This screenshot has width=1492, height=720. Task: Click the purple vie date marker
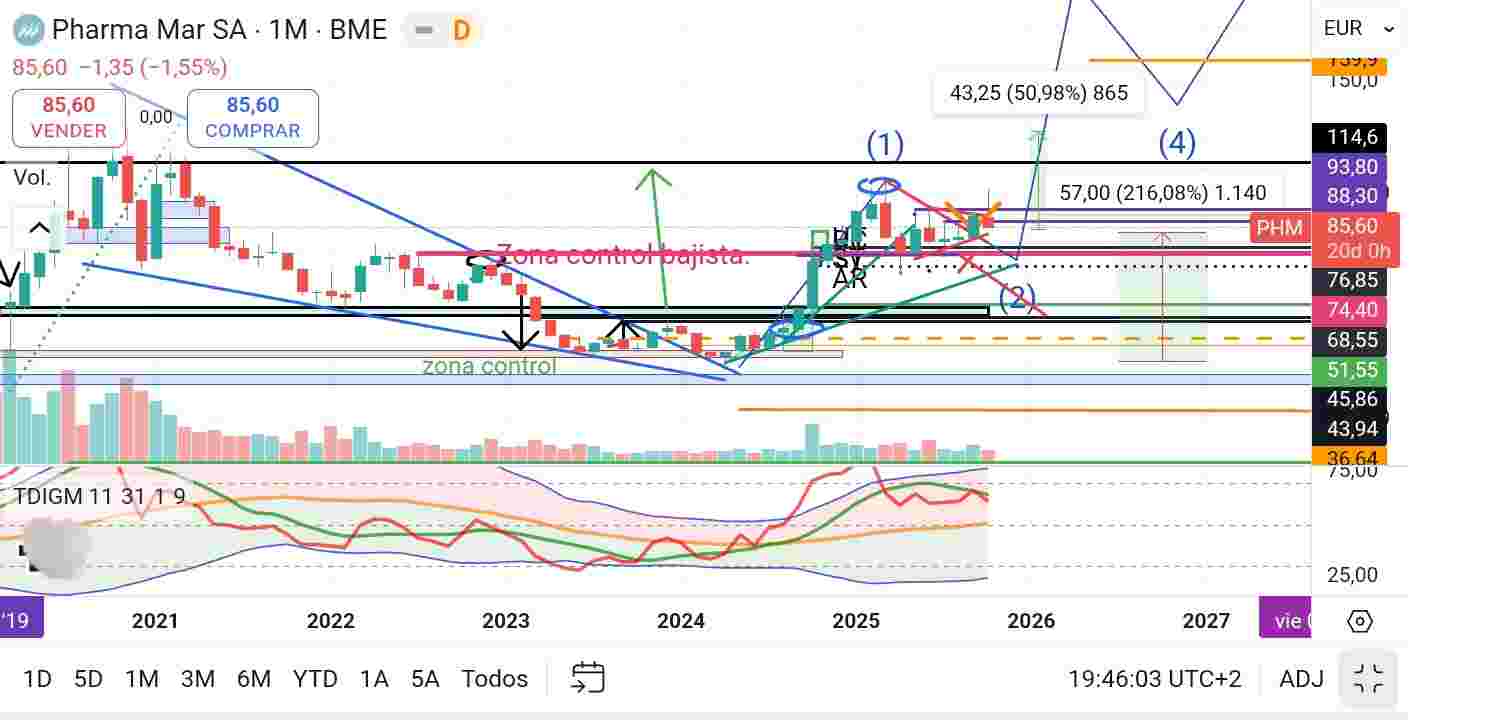point(1285,621)
